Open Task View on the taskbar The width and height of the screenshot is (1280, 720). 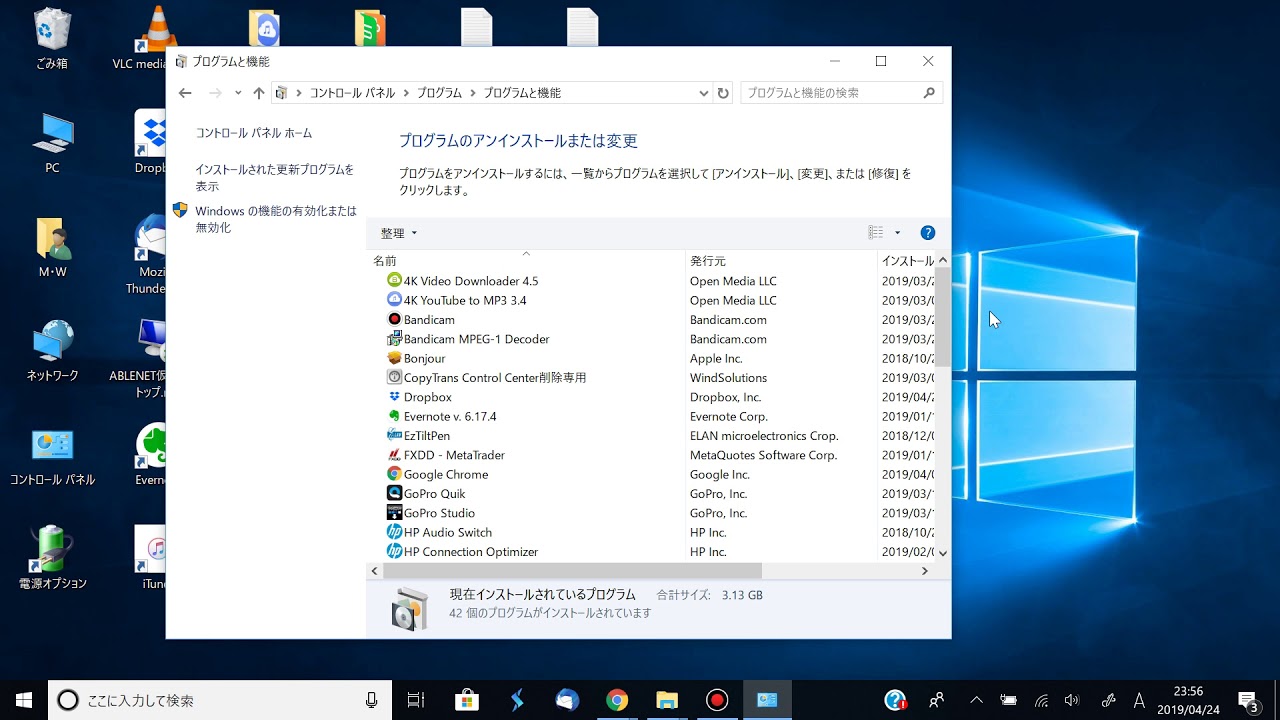[416, 700]
